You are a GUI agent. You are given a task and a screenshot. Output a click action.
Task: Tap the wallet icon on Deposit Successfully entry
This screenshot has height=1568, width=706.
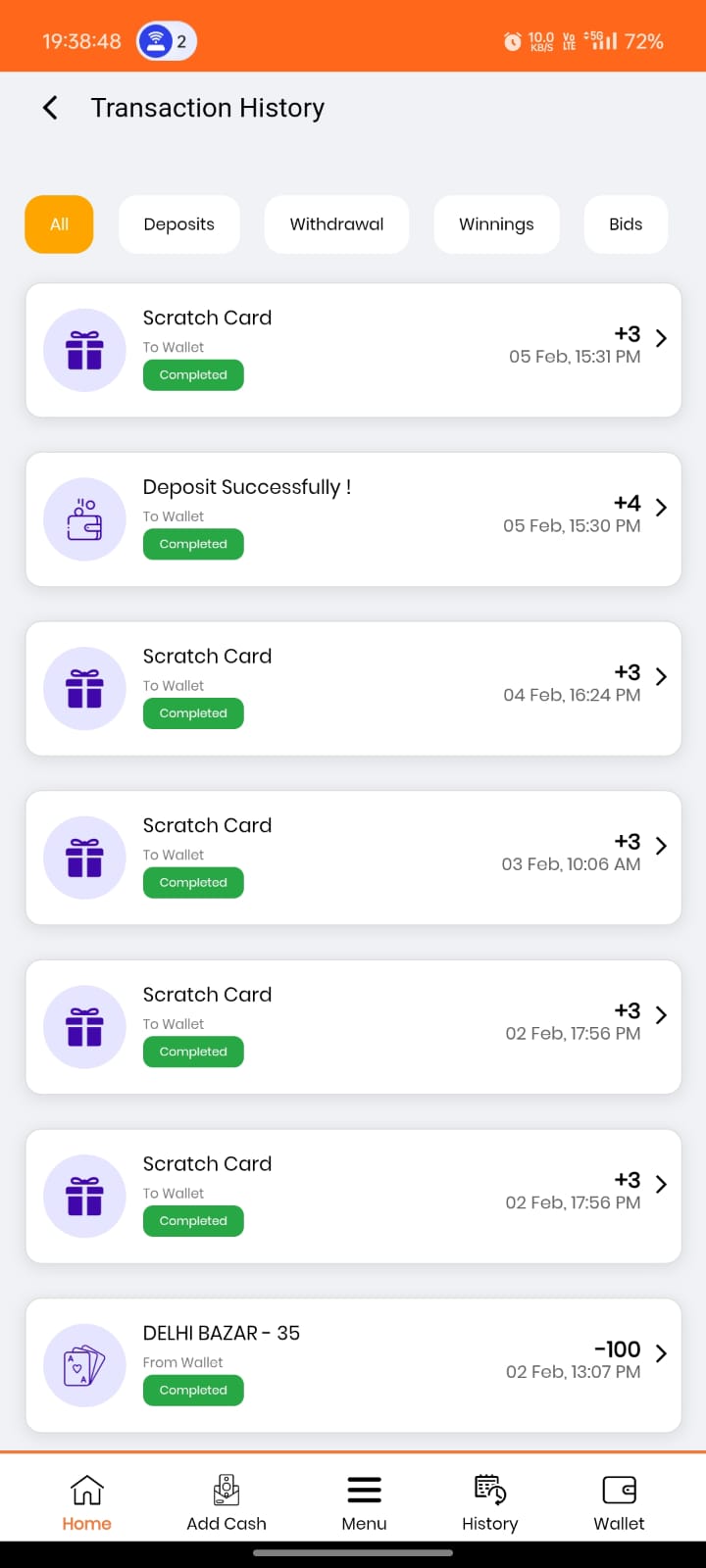coord(85,519)
